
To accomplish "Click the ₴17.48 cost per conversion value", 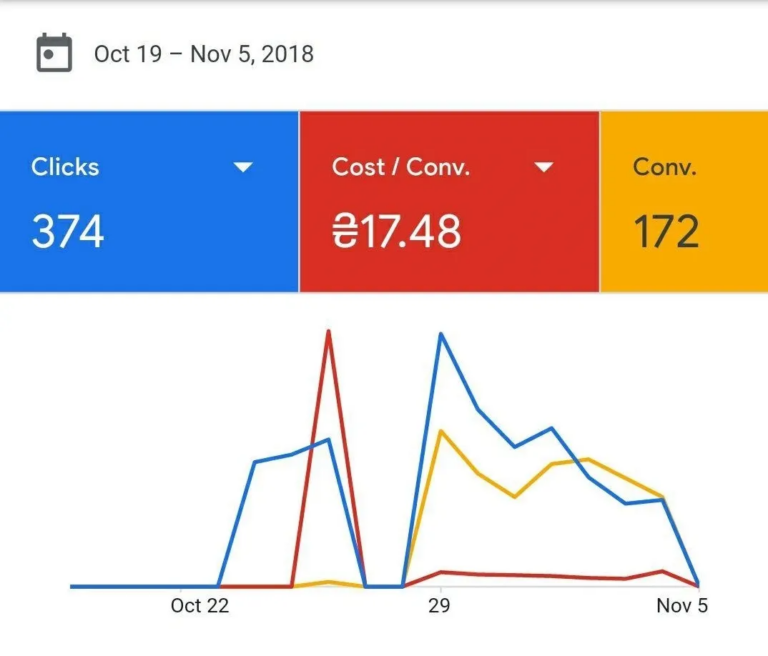I will pyautogui.click(x=396, y=231).
